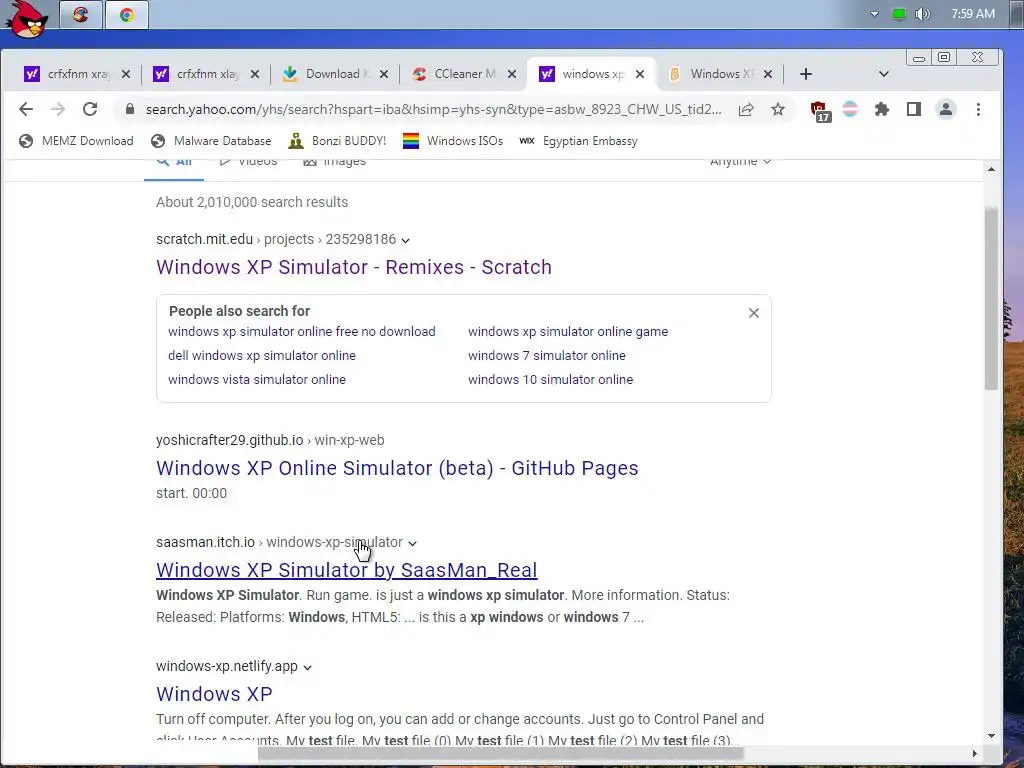Switch to the last Windows XP tab

712,74
